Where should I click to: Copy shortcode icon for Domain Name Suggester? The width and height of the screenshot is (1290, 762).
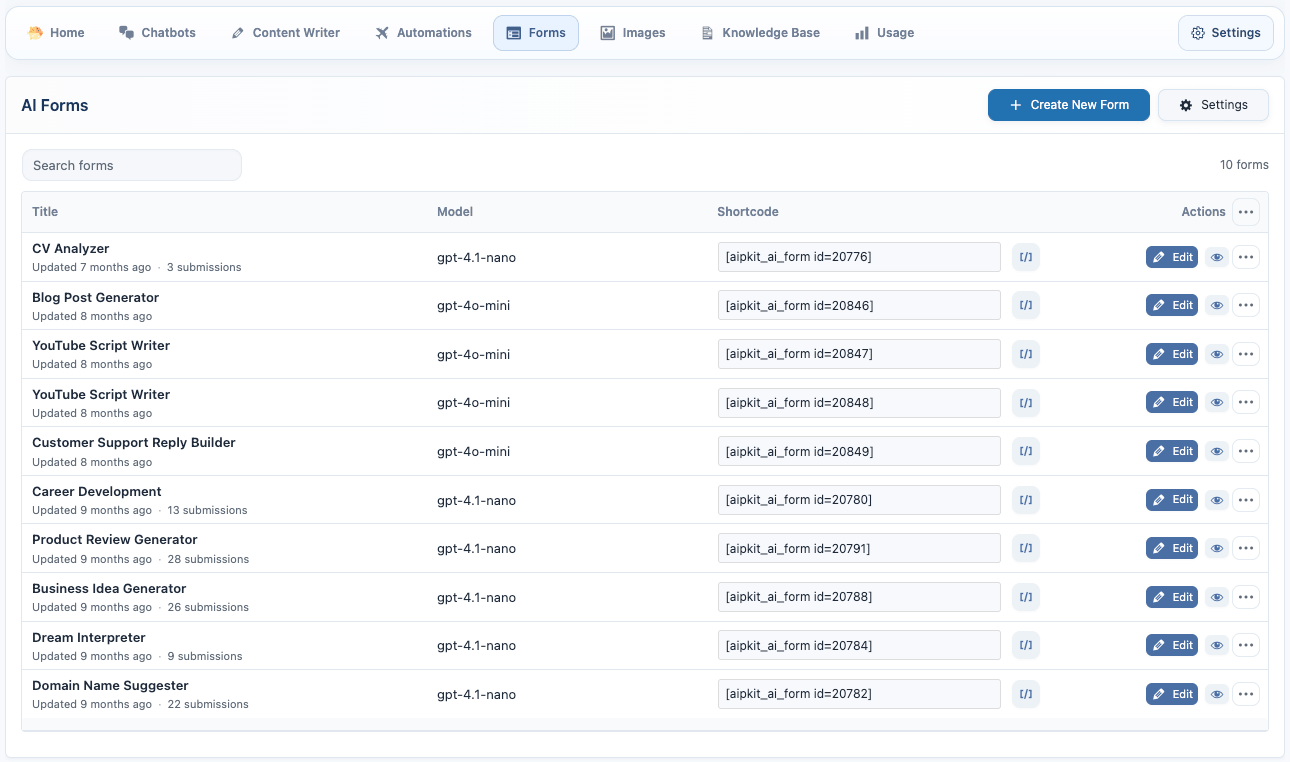(x=1025, y=694)
